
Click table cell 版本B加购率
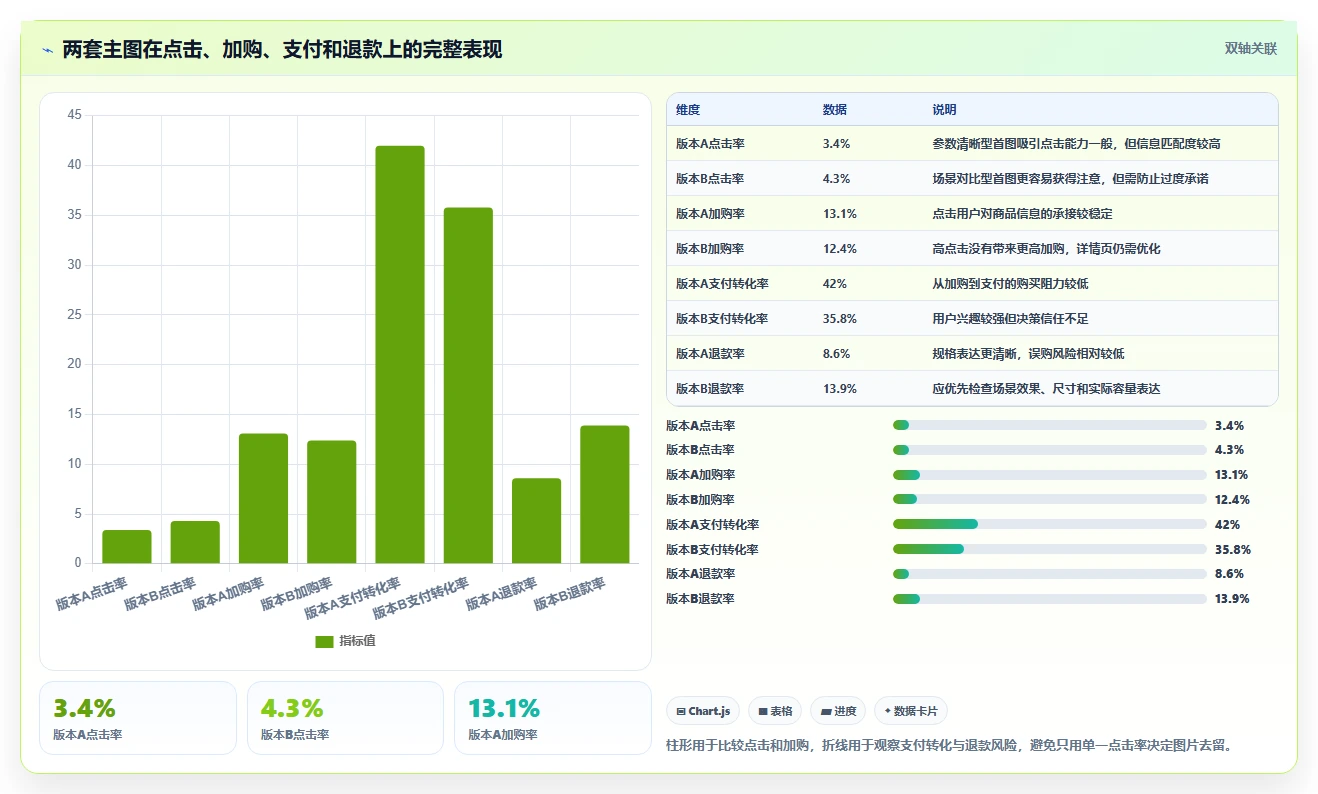pyautogui.click(x=710, y=249)
